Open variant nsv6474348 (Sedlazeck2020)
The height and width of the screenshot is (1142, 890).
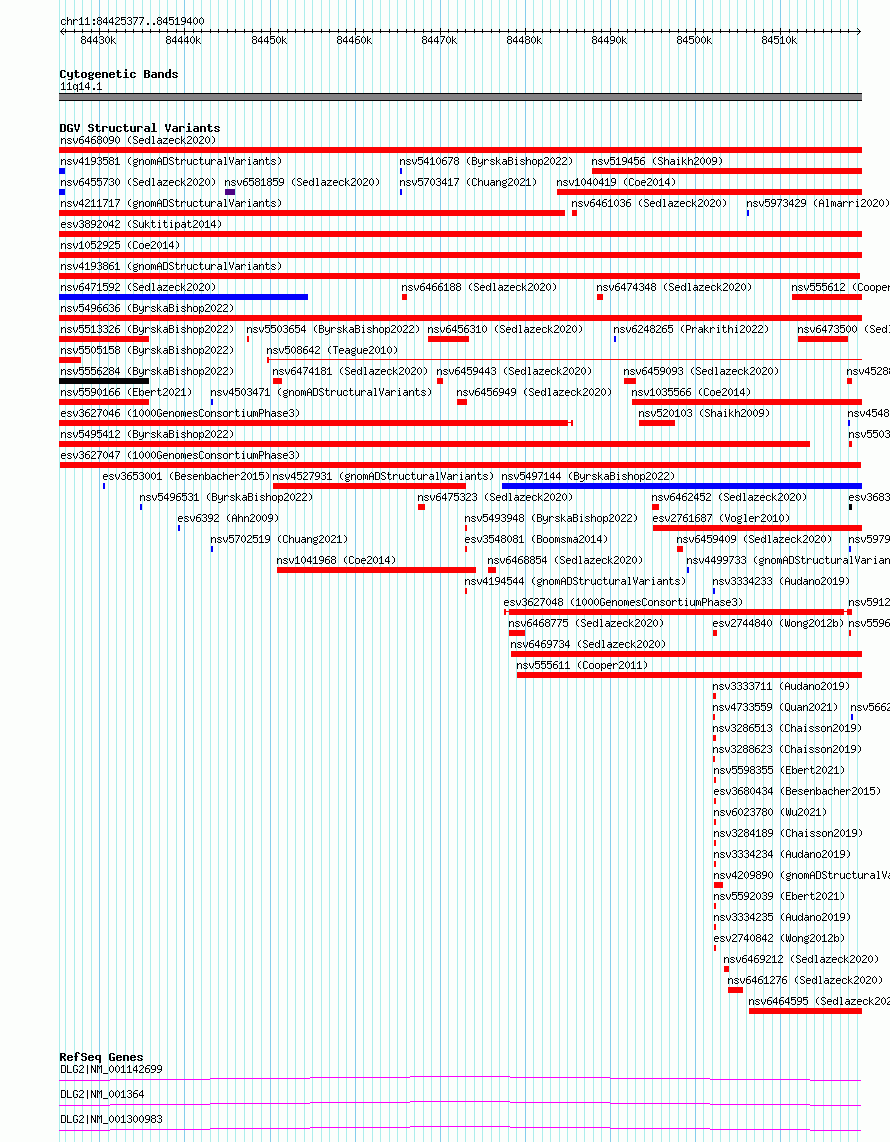[674, 288]
